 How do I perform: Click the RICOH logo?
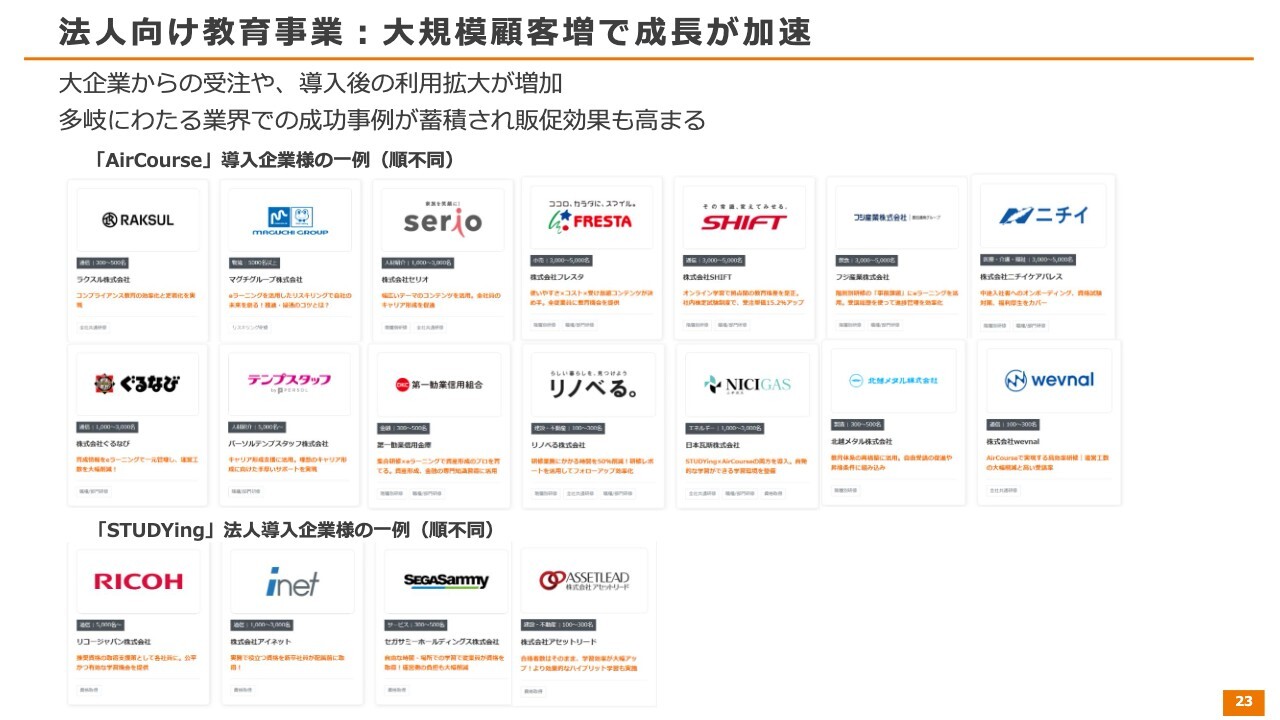138,581
